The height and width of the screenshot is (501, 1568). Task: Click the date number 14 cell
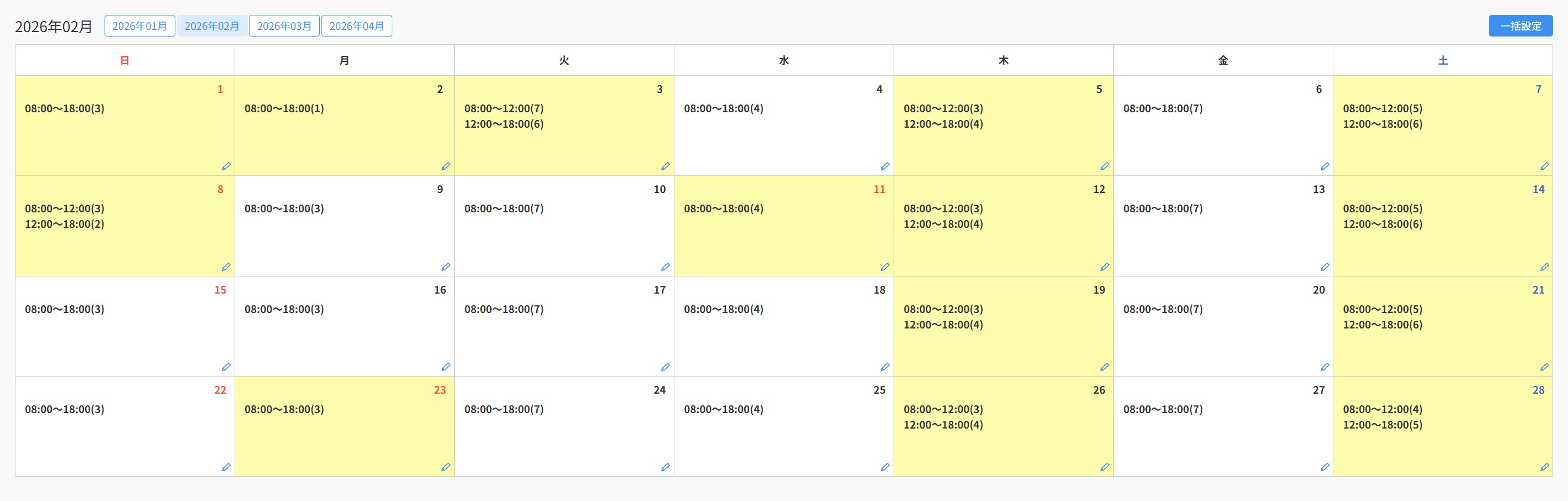1538,190
